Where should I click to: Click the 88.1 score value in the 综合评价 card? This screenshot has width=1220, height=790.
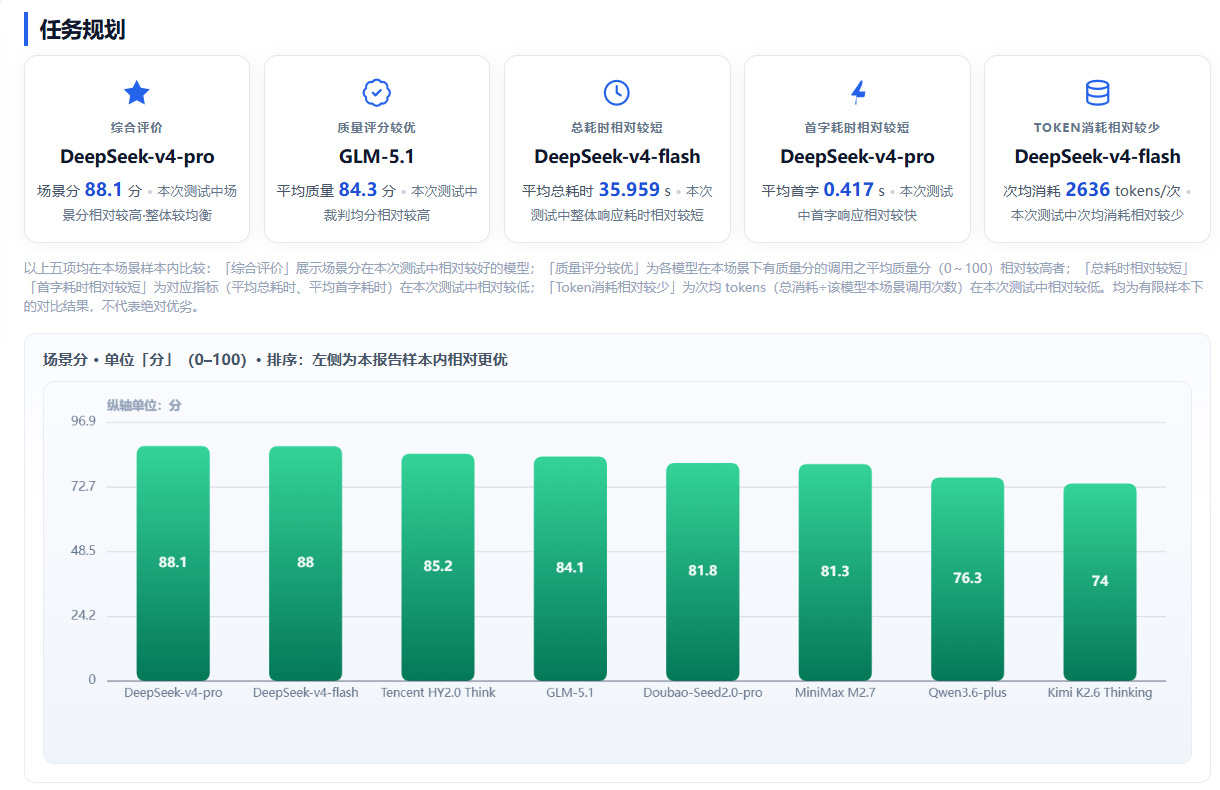tap(103, 190)
